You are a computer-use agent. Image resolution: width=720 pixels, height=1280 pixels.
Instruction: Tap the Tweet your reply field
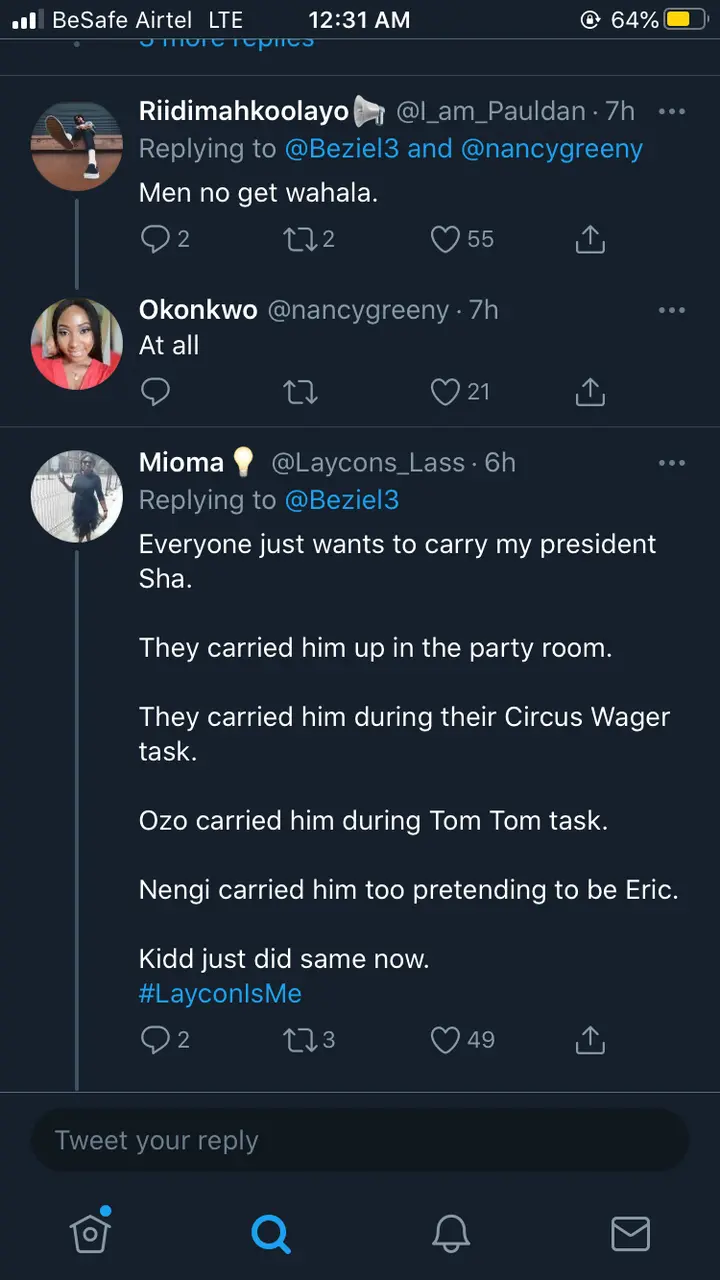(x=360, y=1140)
